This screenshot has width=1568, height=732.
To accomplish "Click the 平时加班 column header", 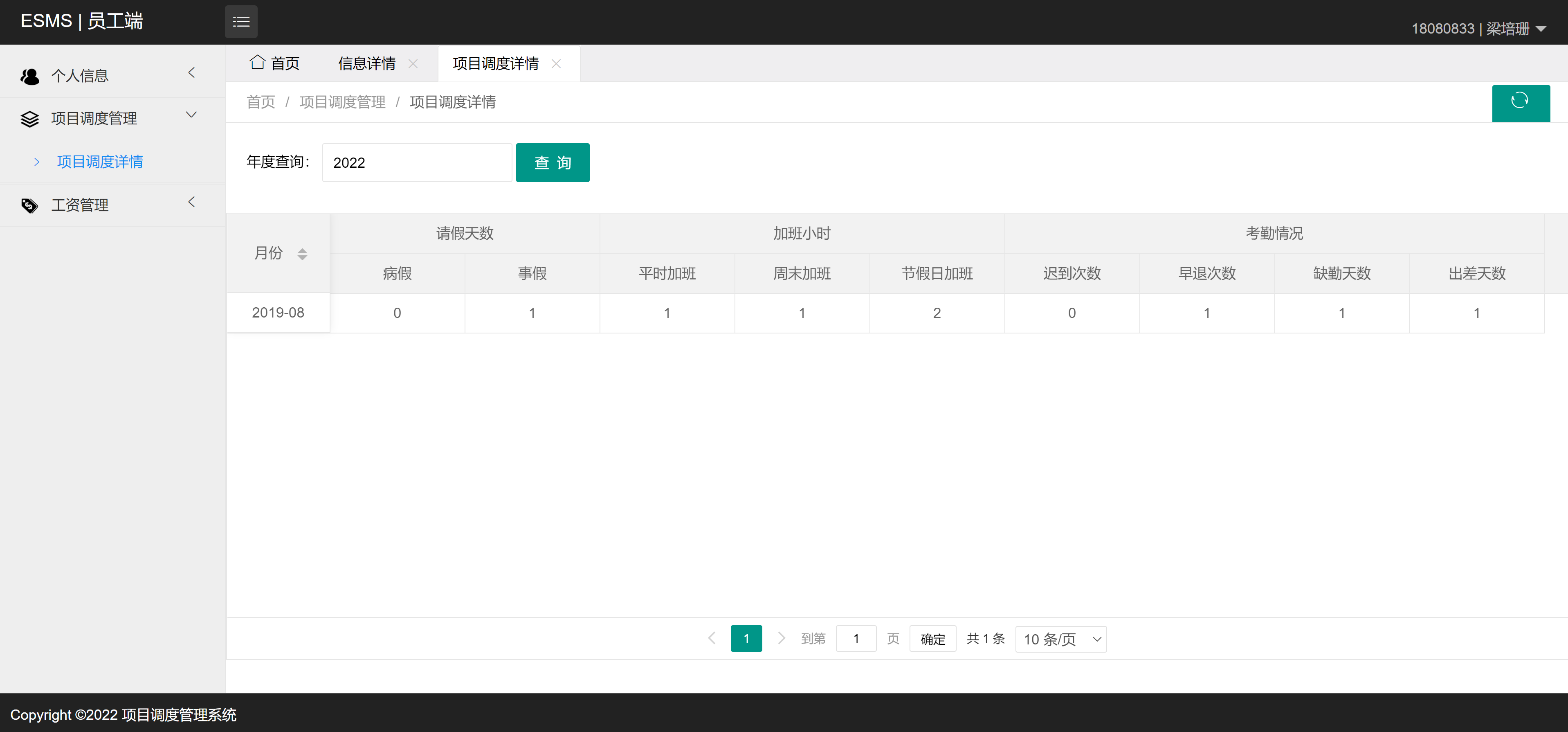I will click(x=667, y=273).
